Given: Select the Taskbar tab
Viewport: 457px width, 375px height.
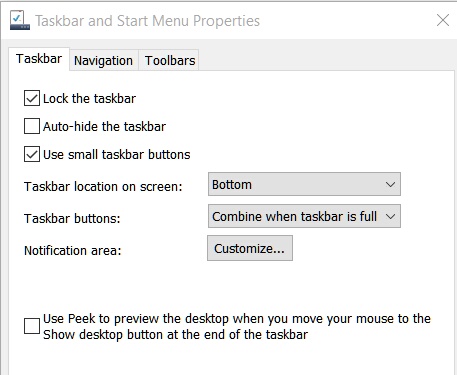Looking at the screenshot, I should 39,59.
